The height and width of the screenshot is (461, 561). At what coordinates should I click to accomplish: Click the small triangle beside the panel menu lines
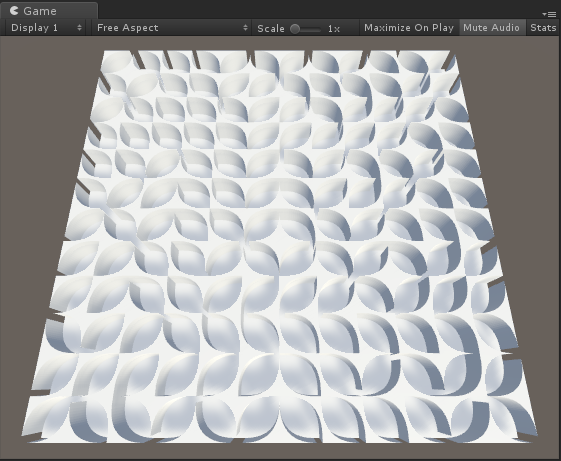pyautogui.click(x=544, y=14)
